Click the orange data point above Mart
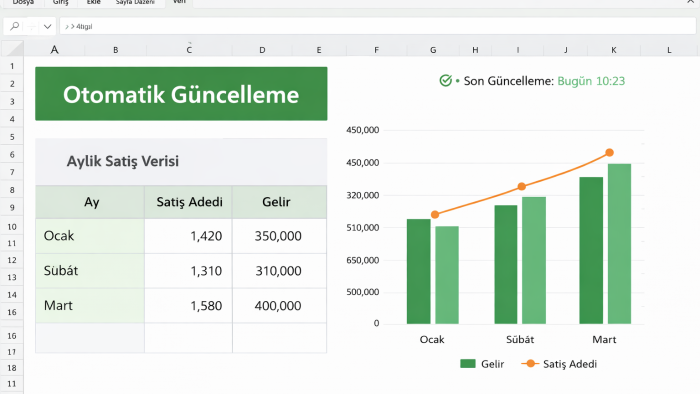This screenshot has height=394, width=700. tap(609, 153)
